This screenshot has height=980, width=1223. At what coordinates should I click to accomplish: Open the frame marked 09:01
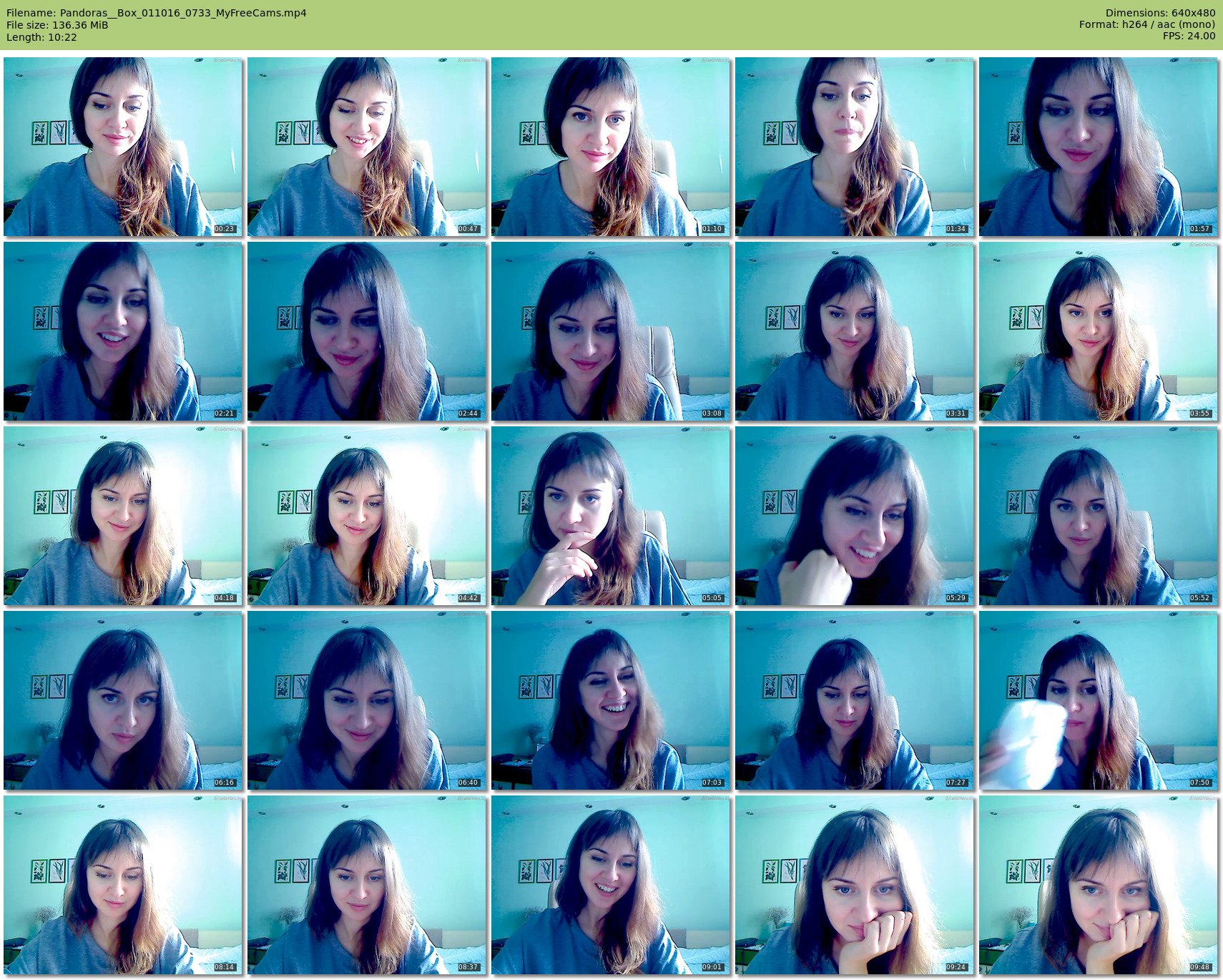[611, 885]
